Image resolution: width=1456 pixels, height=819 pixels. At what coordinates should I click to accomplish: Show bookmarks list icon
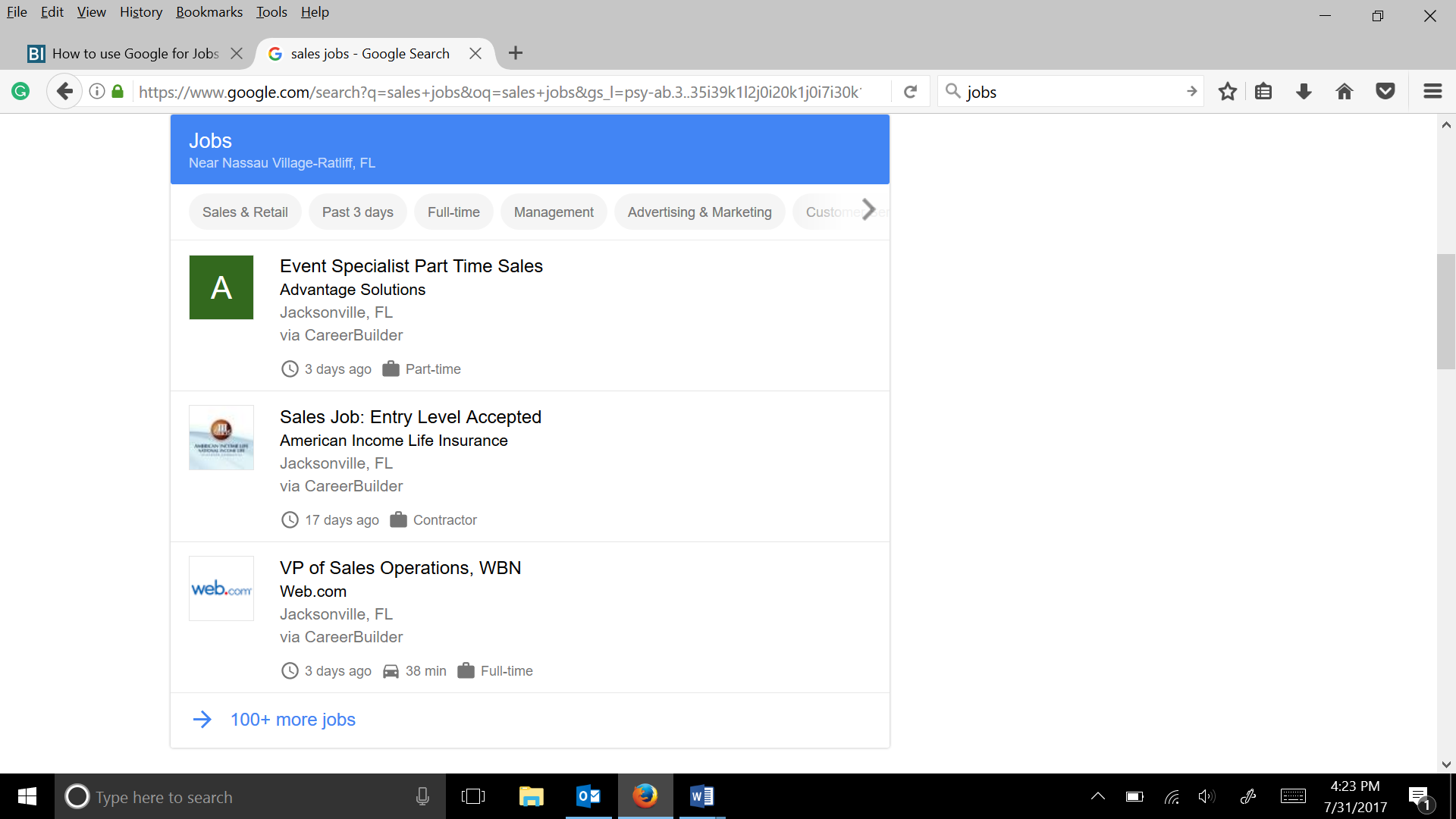1263,92
